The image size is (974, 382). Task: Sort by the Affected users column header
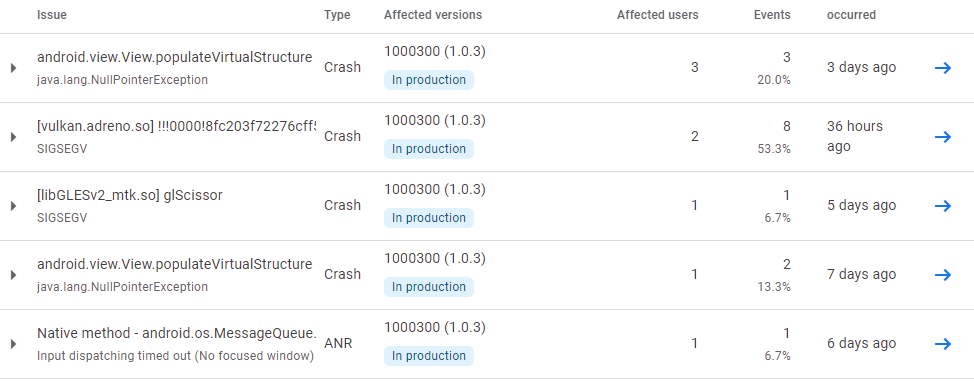[x=657, y=15]
